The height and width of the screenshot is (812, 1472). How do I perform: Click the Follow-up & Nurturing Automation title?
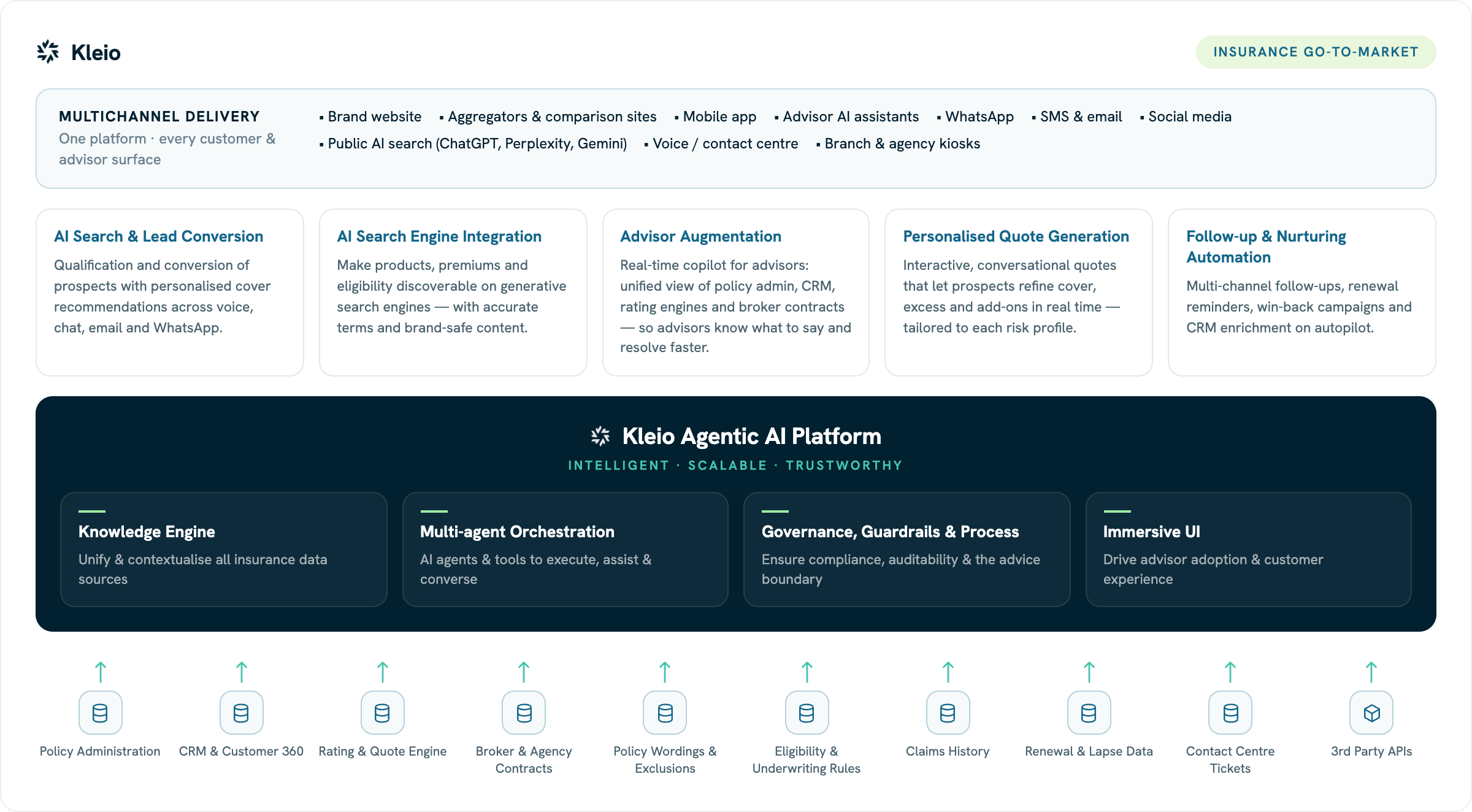[1266, 247]
